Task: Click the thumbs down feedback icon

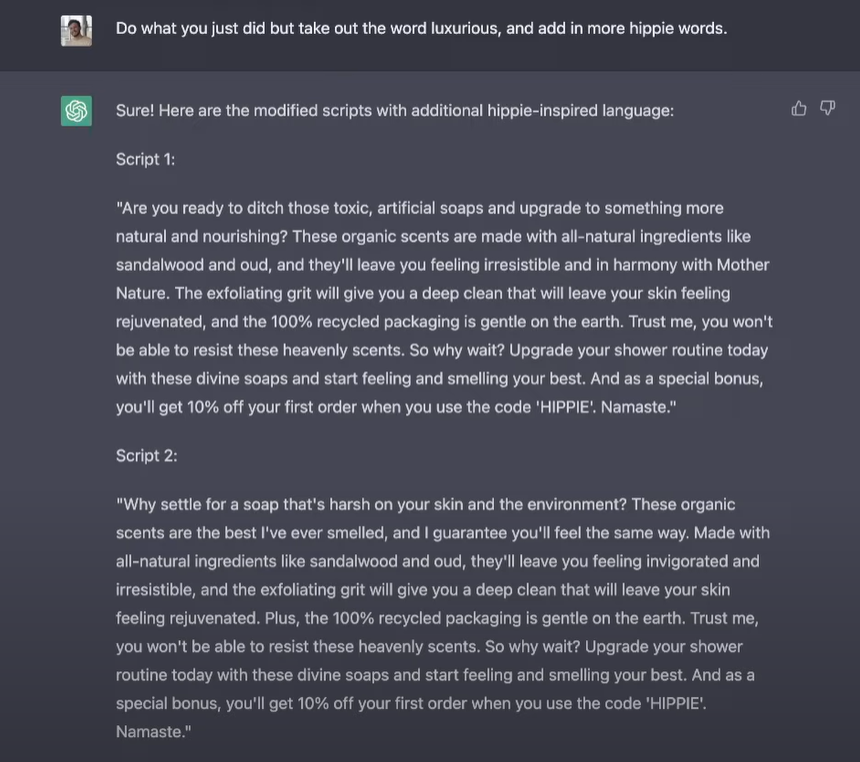Action: pos(828,108)
